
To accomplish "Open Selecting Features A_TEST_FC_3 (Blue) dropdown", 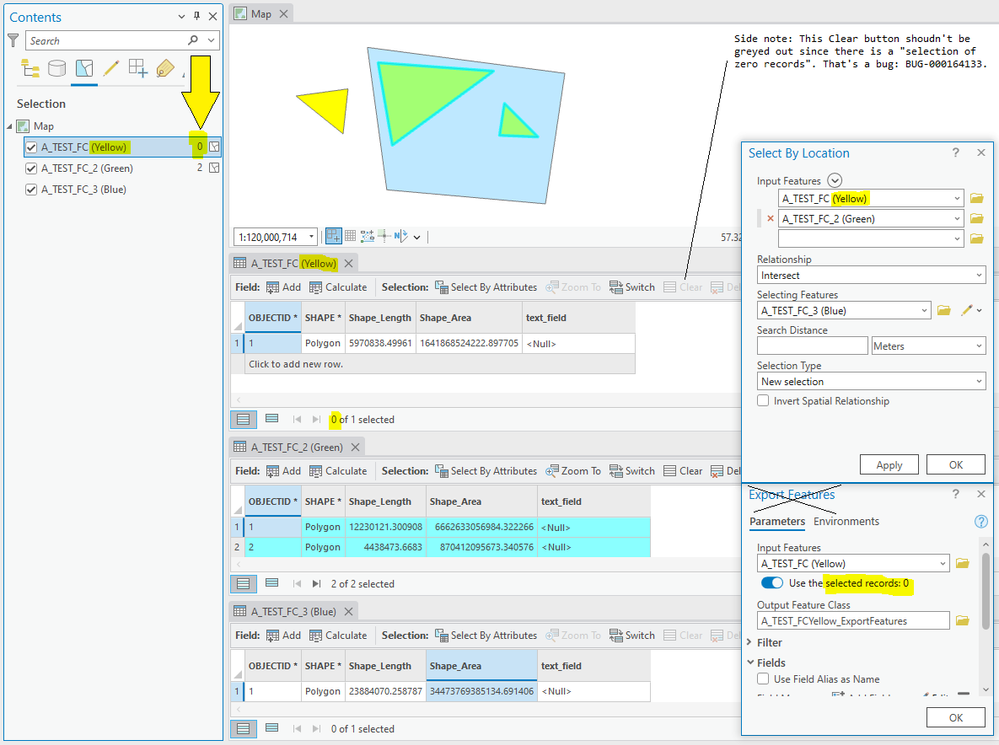I will 844,311.
